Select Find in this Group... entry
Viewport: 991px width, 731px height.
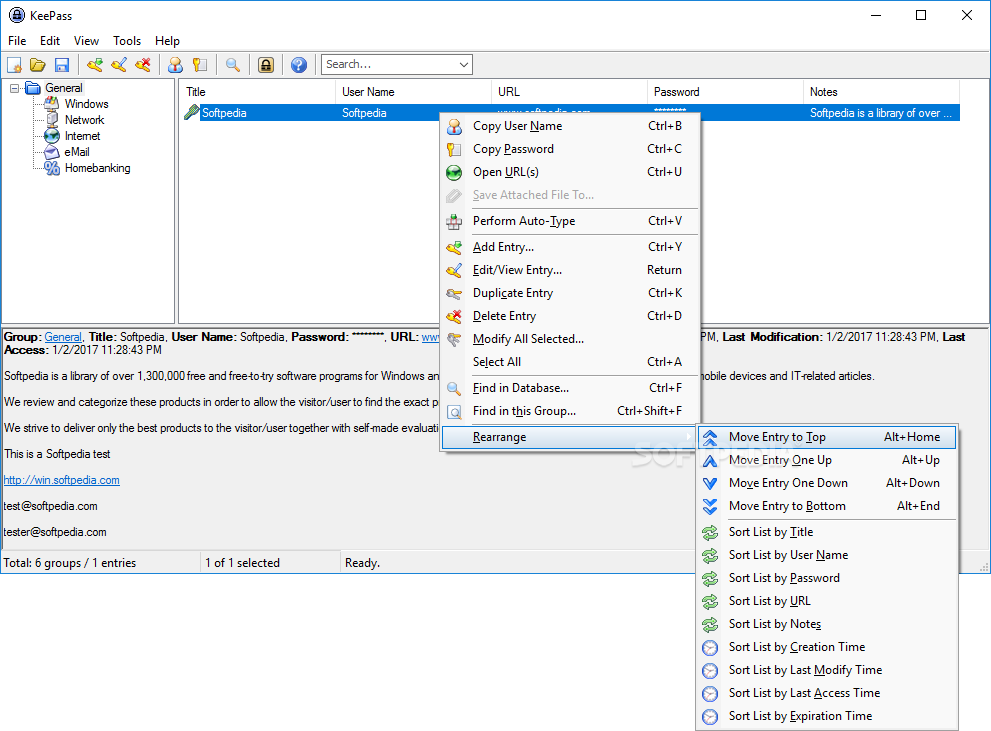(569, 411)
